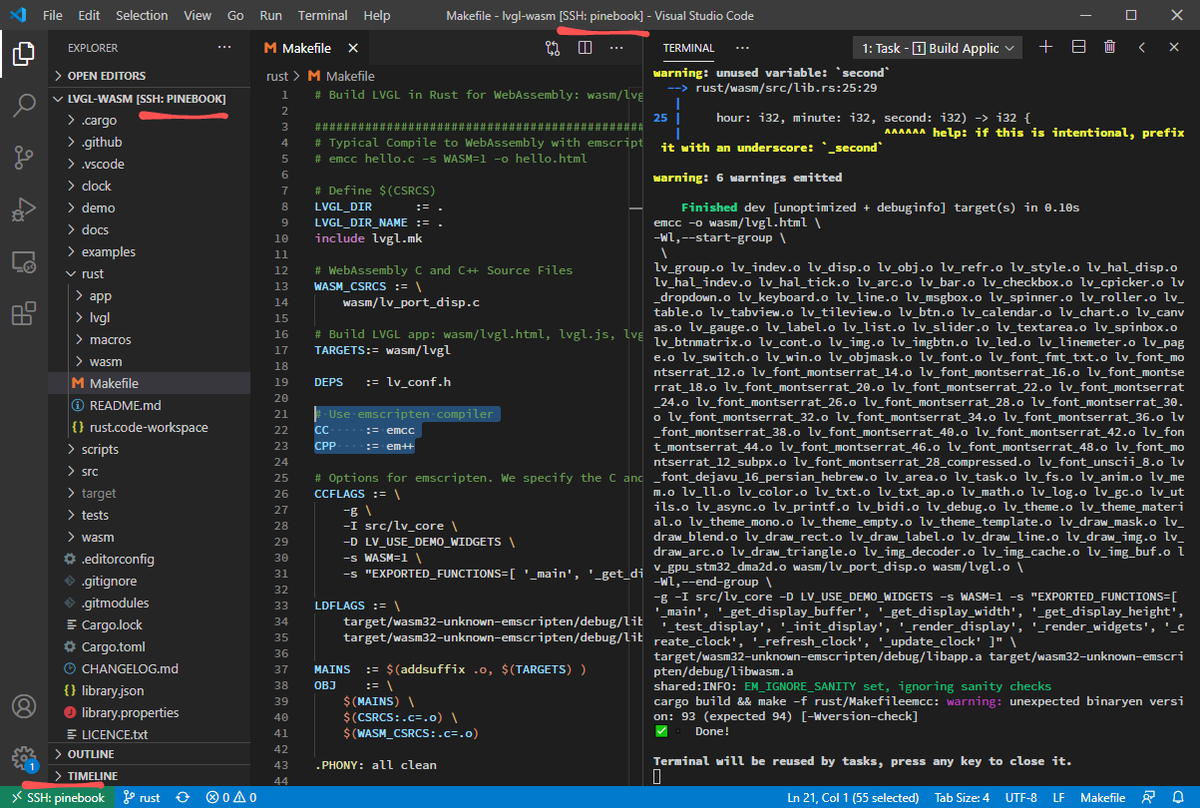Image resolution: width=1200 pixels, height=808 pixels.
Task: Kill the terminal with trash icon
Action: [x=1110, y=47]
